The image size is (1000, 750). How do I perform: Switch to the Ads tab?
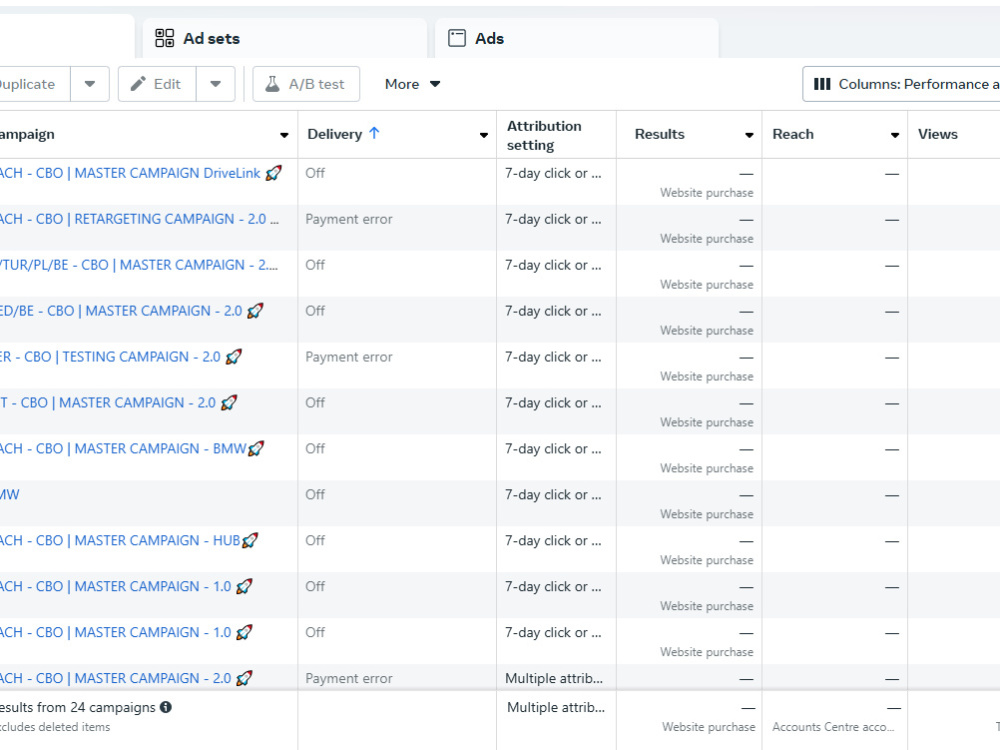coord(577,38)
